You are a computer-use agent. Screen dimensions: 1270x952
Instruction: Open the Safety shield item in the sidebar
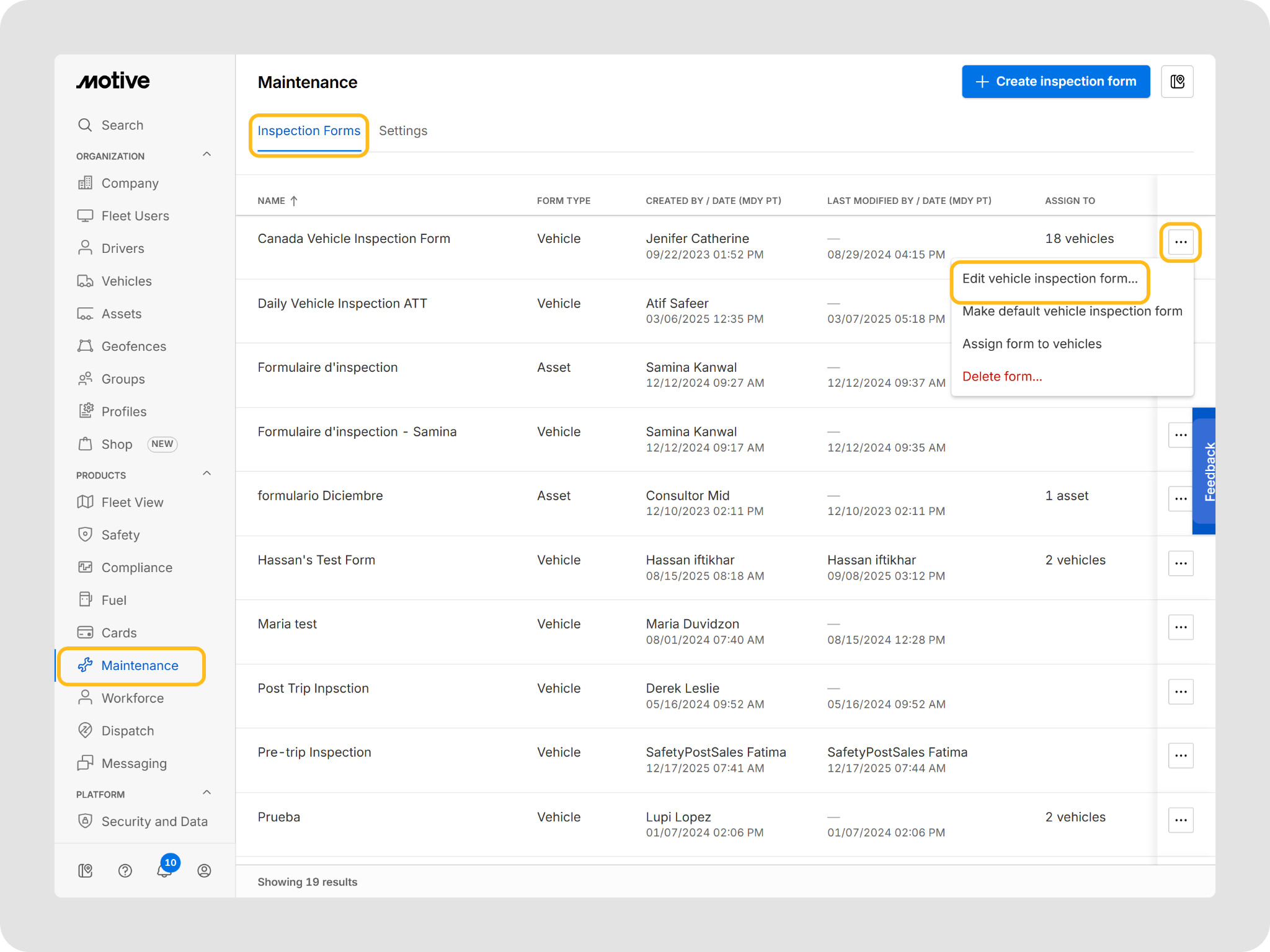120,535
